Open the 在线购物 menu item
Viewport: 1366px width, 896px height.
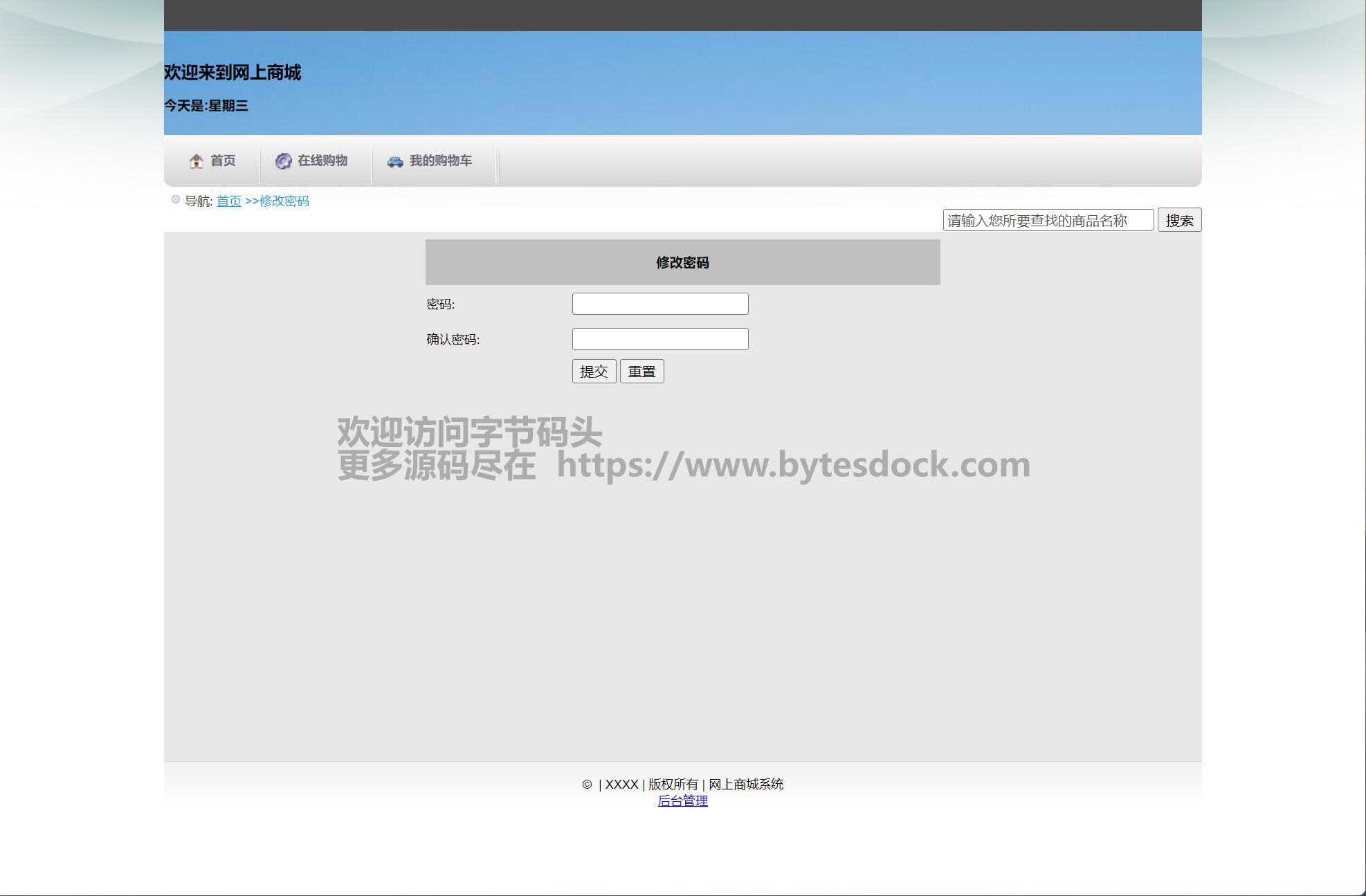[x=322, y=161]
